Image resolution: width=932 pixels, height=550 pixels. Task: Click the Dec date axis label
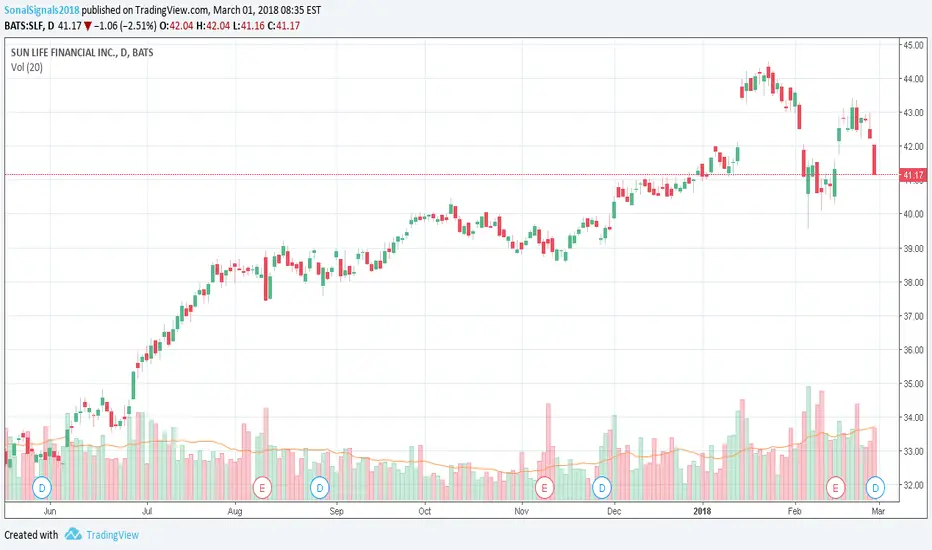(x=614, y=511)
